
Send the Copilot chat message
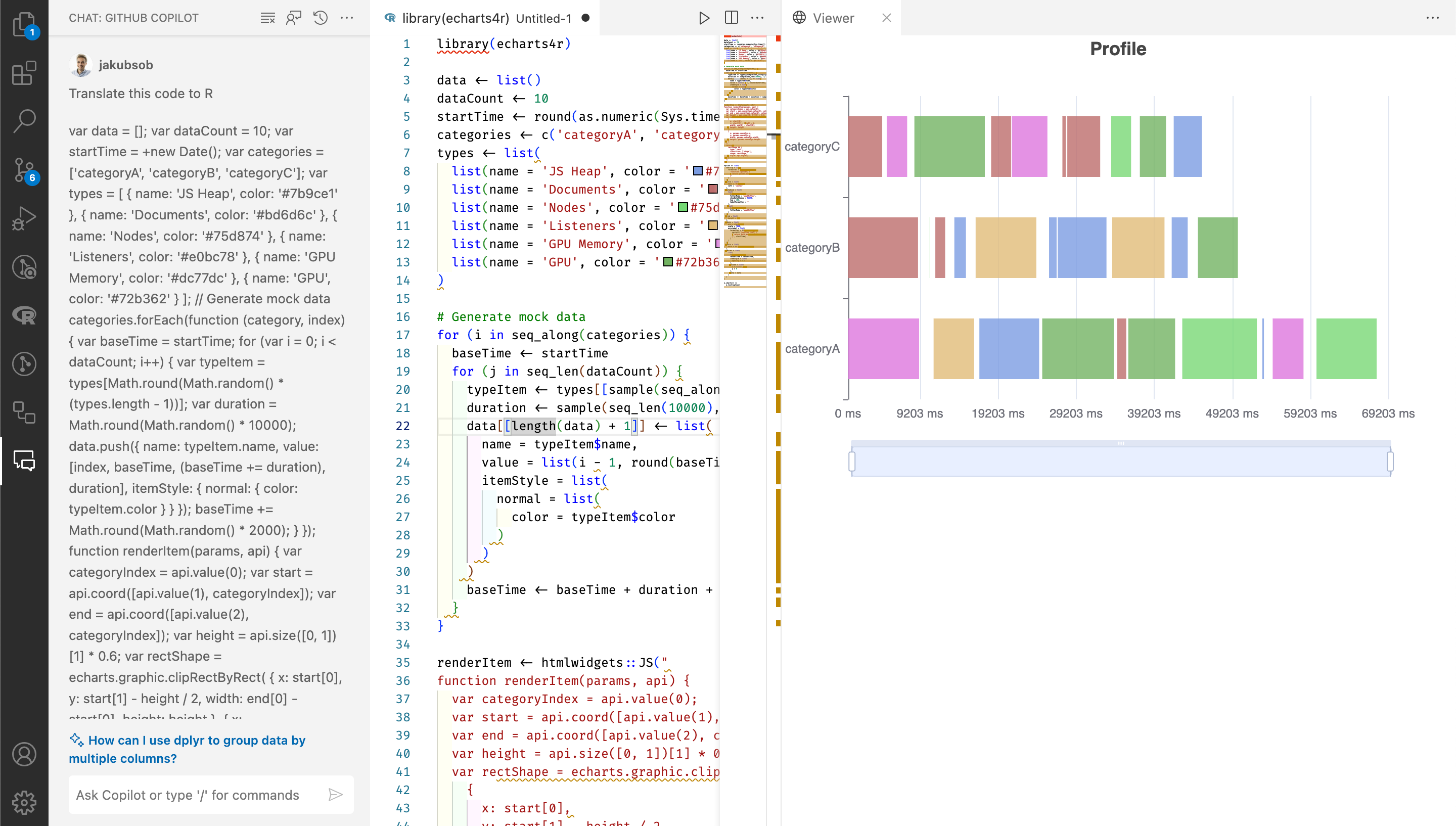tap(336, 795)
